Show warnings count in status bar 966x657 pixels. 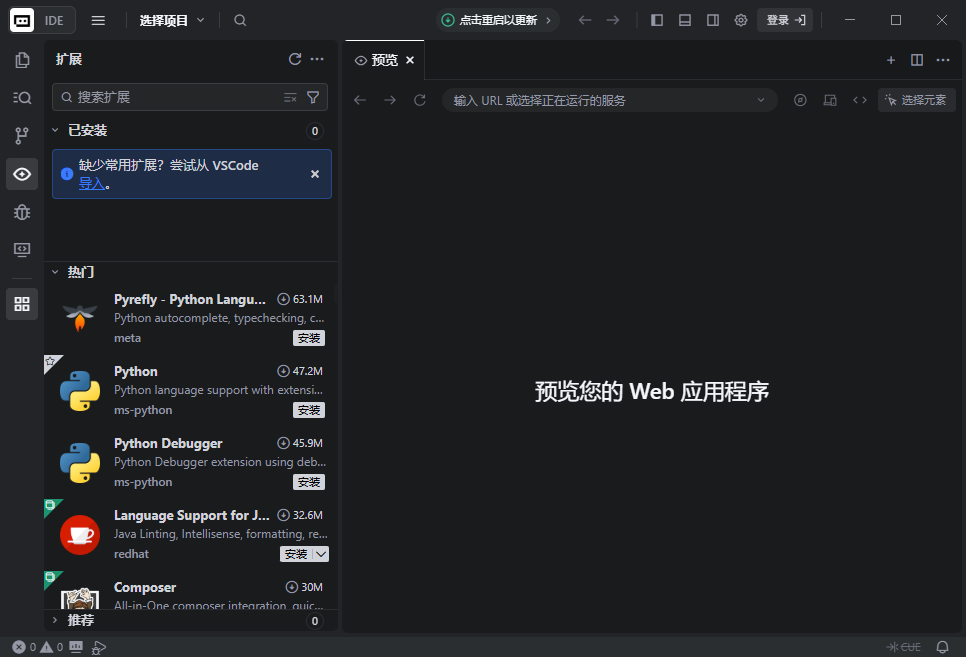coord(51,647)
